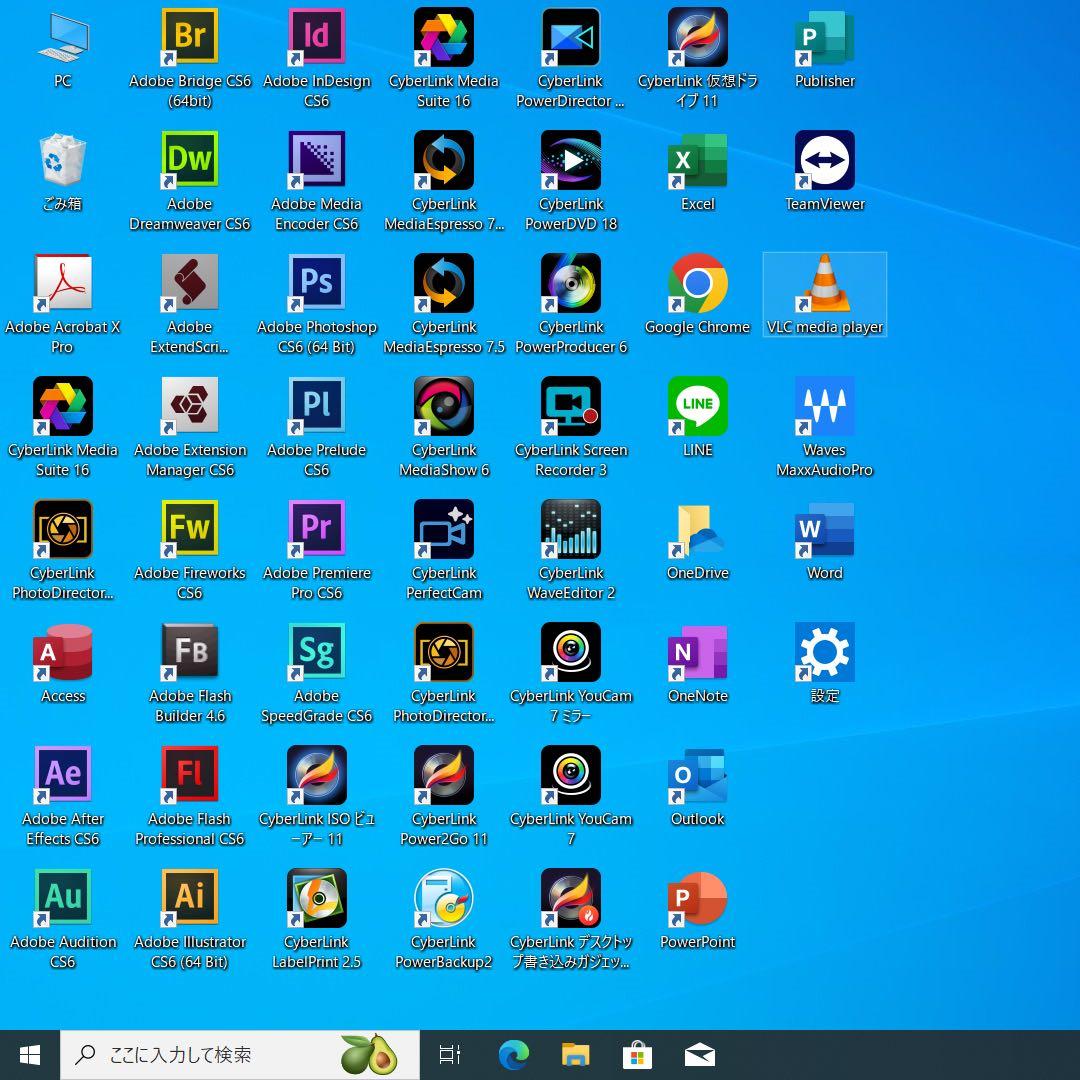The height and width of the screenshot is (1080, 1080).
Task: Click the PowerPoint desktop shortcut
Action: tap(698, 897)
